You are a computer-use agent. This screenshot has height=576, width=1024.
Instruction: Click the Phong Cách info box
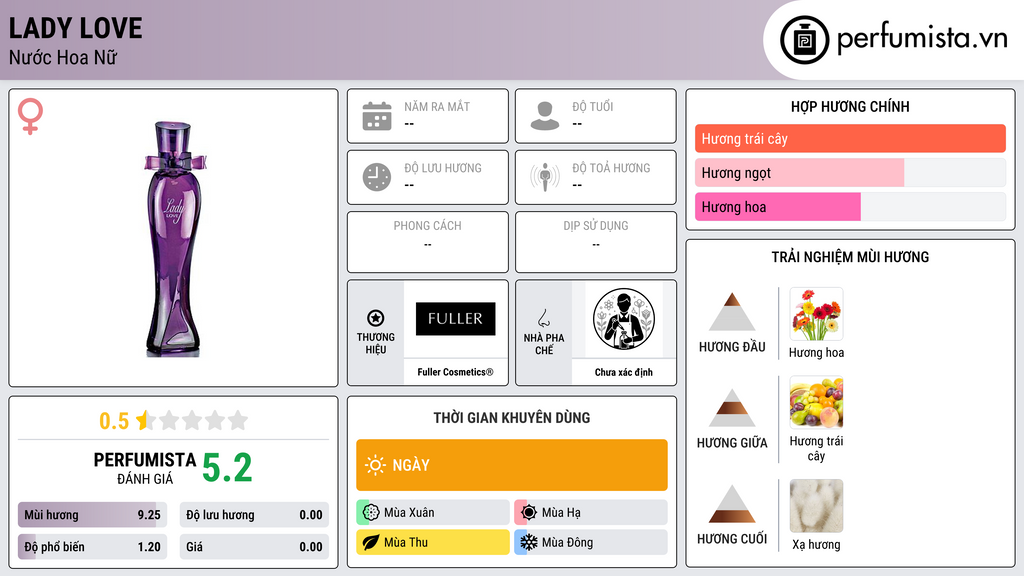[x=428, y=242]
